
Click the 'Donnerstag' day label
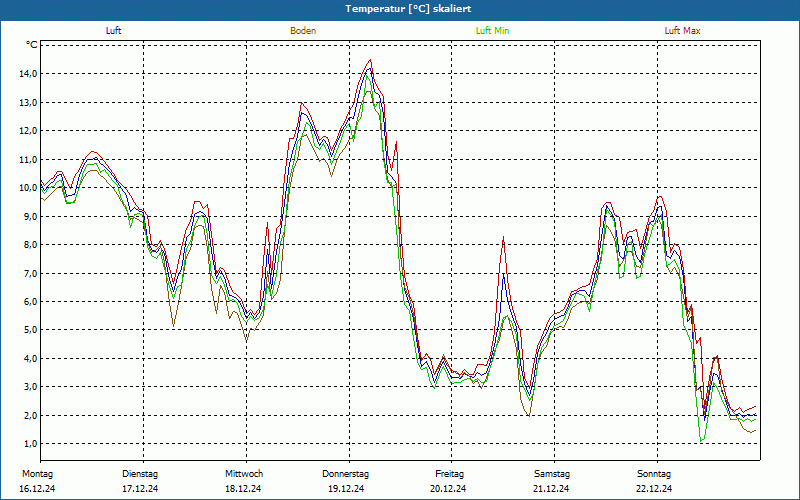click(345, 474)
